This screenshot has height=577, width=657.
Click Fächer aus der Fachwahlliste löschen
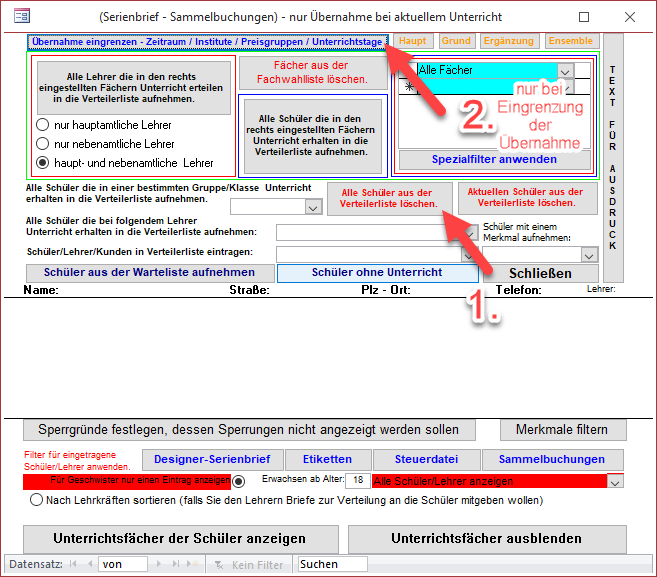[313, 72]
